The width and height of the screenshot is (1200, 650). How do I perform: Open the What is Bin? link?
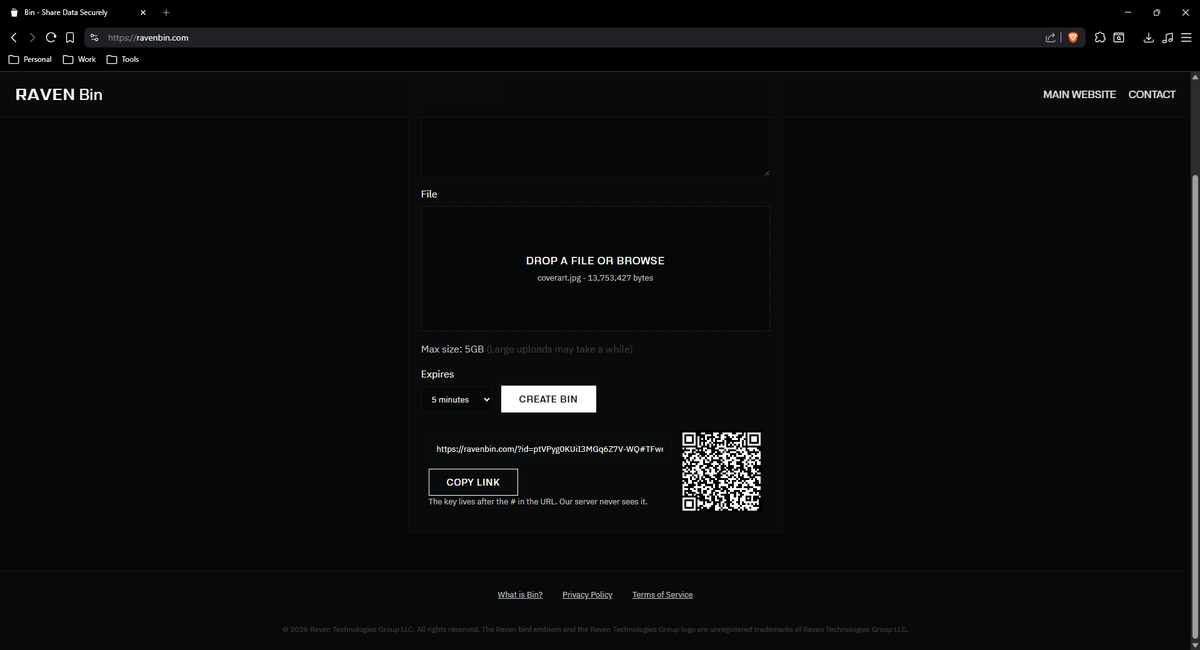tap(520, 595)
